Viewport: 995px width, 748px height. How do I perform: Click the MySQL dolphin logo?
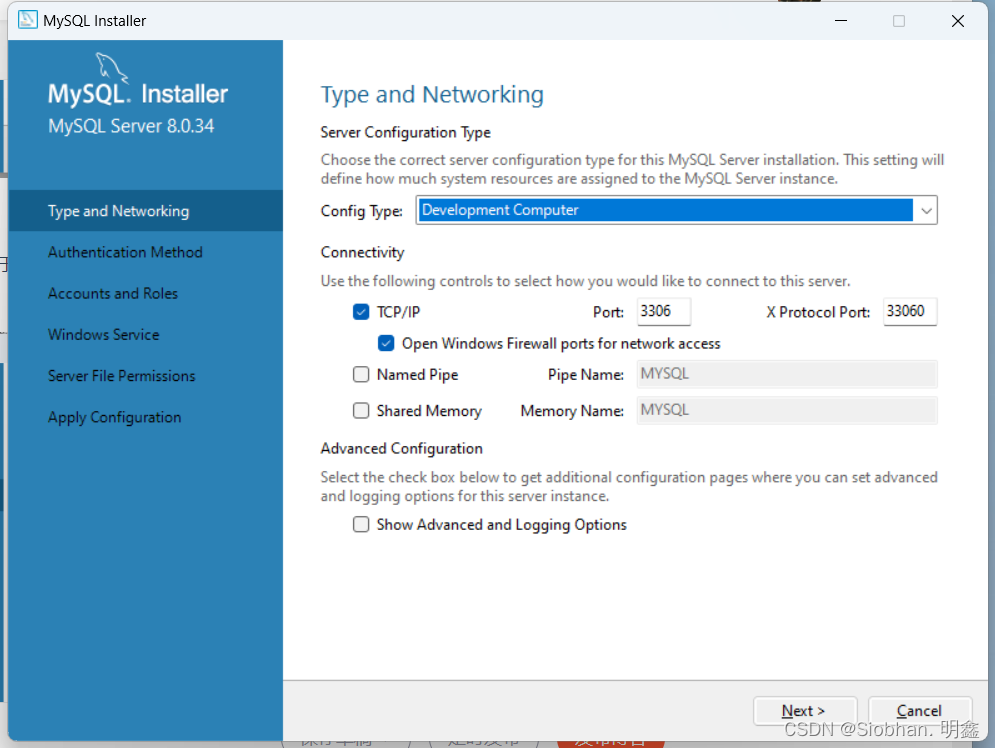tap(112, 67)
